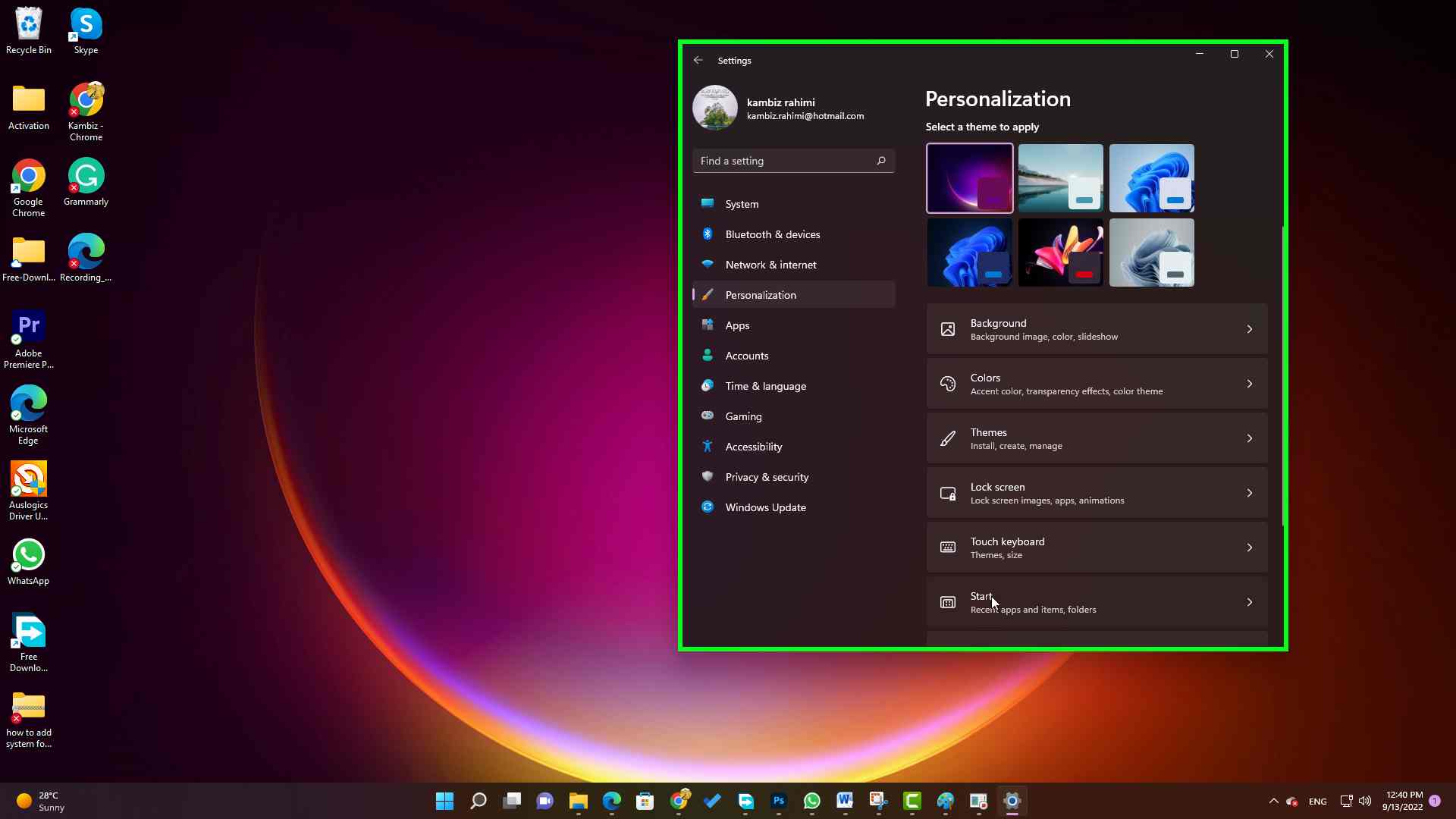Expand Colors settings chevron
1456x819 pixels.
tap(1250, 383)
